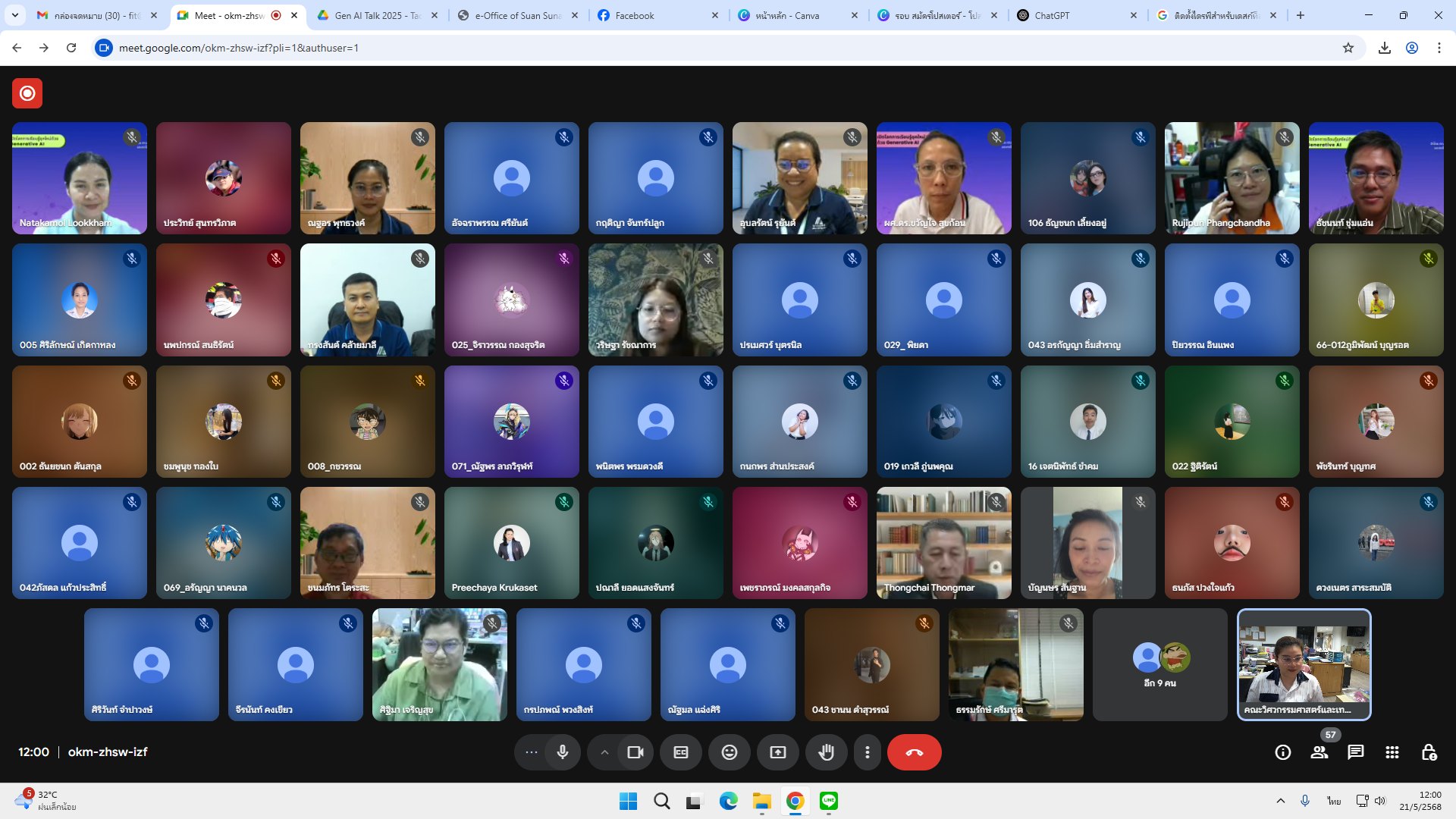Click the red recording indicator
The image size is (1456, 819).
pos(27,93)
